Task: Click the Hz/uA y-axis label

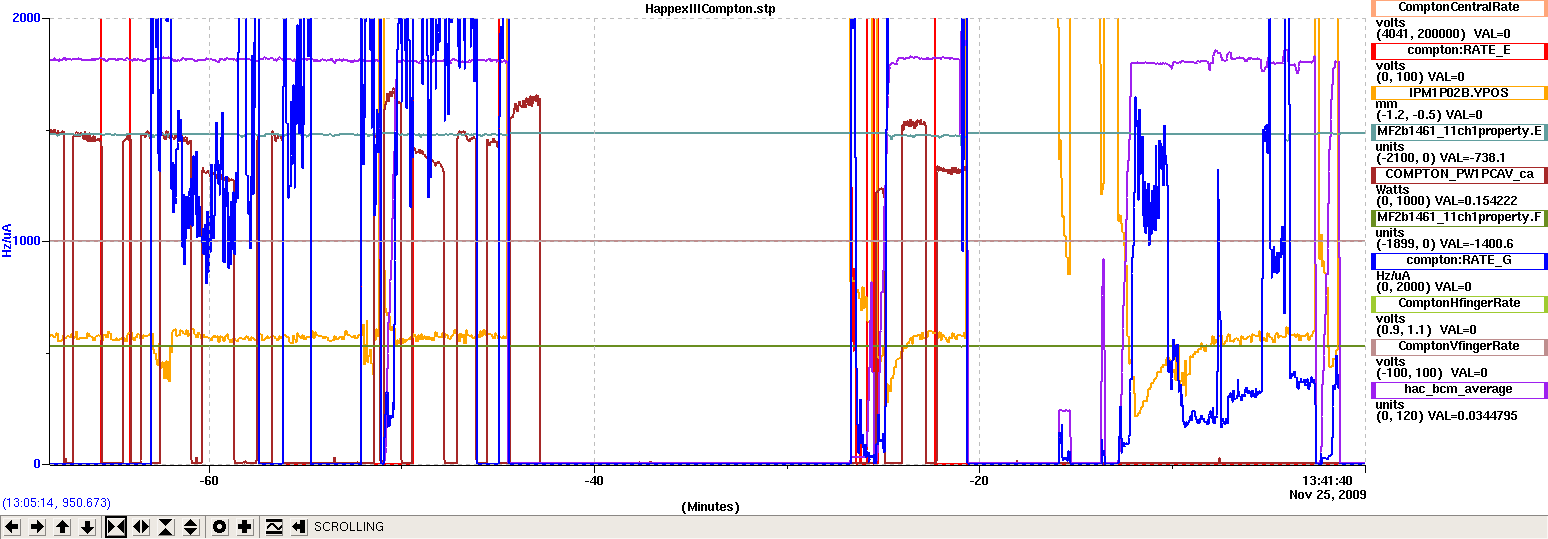Action: coord(7,241)
